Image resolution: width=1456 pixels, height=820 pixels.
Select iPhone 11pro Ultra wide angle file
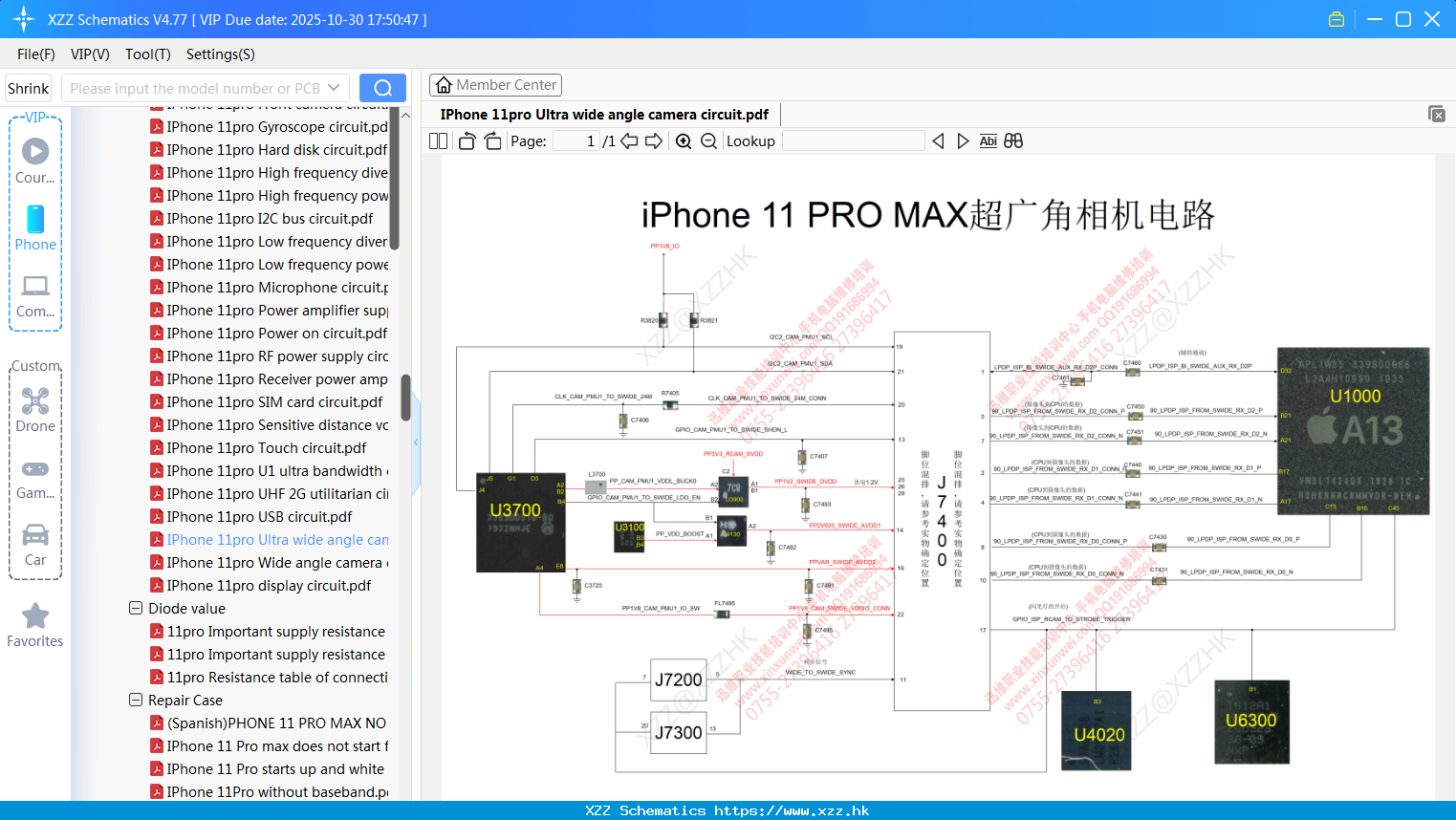(x=270, y=539)
